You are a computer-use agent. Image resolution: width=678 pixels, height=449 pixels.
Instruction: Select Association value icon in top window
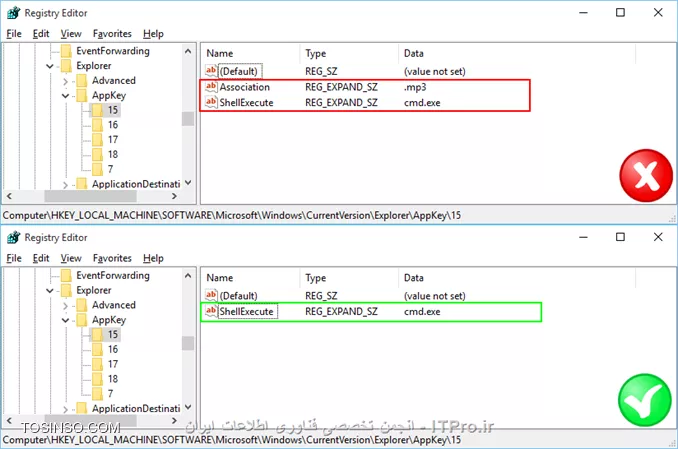point(211,87)
